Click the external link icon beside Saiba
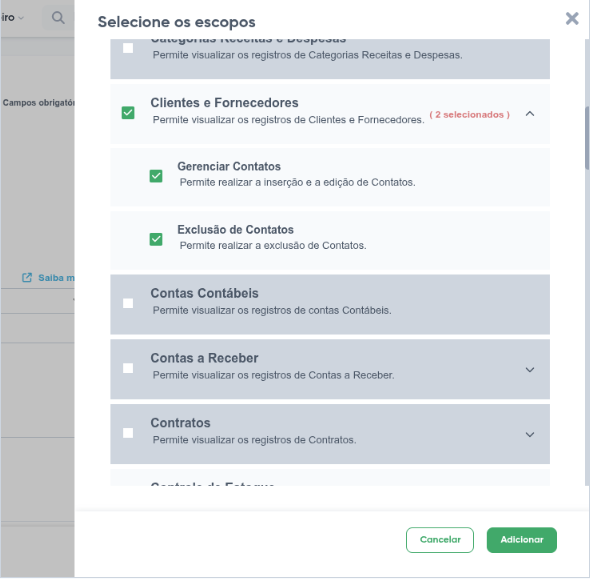The height and width of the screenshot is (579, 590). pos(27,278)
